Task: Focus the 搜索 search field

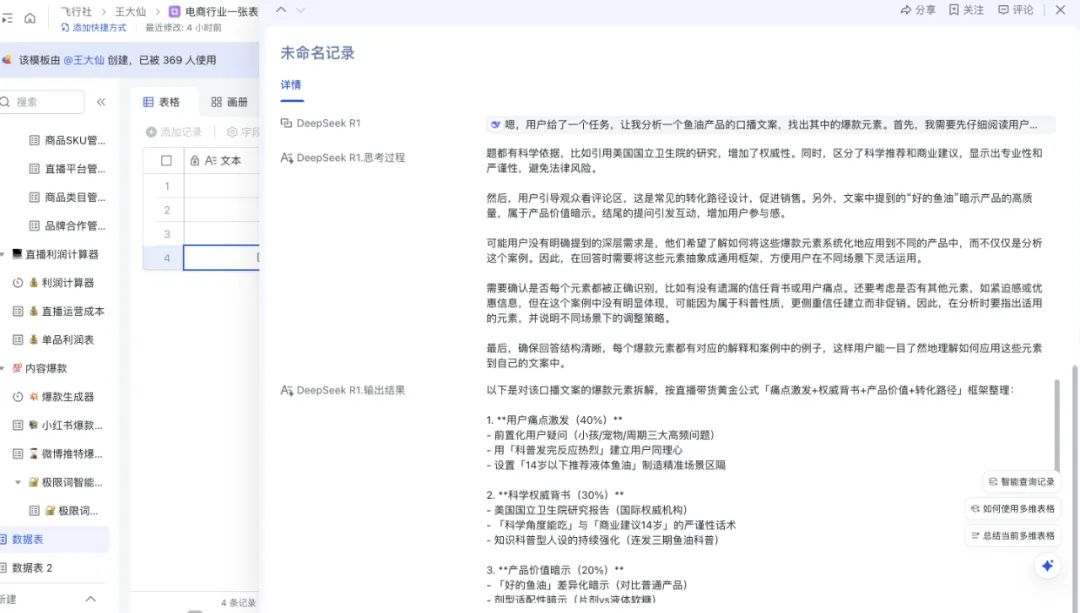Action: point(42,102)
